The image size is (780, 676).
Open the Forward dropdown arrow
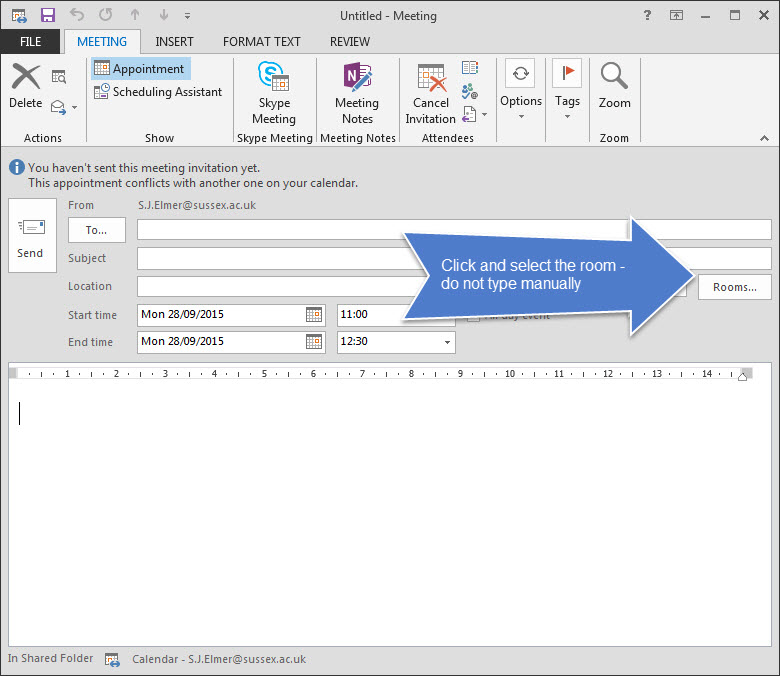pyautogui.click(x=75, y=107)
